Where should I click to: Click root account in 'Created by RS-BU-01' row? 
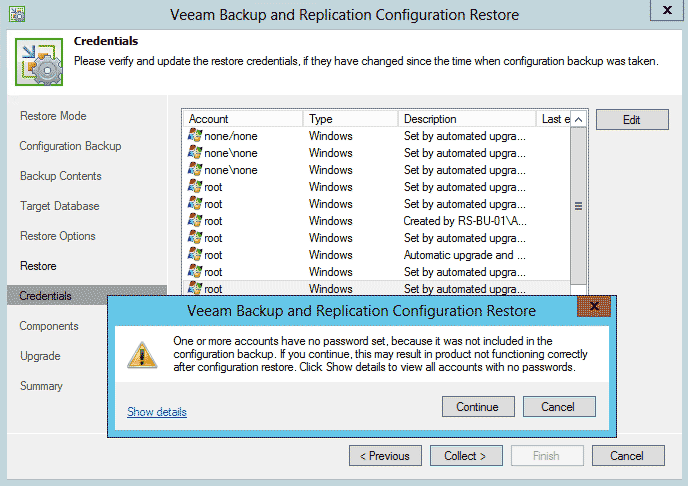213,221
